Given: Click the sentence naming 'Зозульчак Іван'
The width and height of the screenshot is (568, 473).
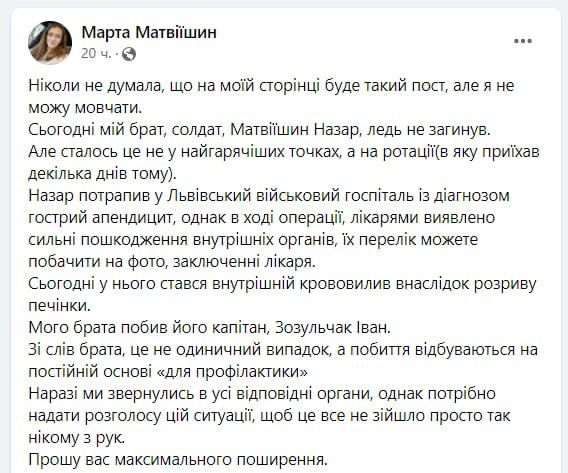Looking at the screenshot, I should pyautogui.click(x=210, y=327).
